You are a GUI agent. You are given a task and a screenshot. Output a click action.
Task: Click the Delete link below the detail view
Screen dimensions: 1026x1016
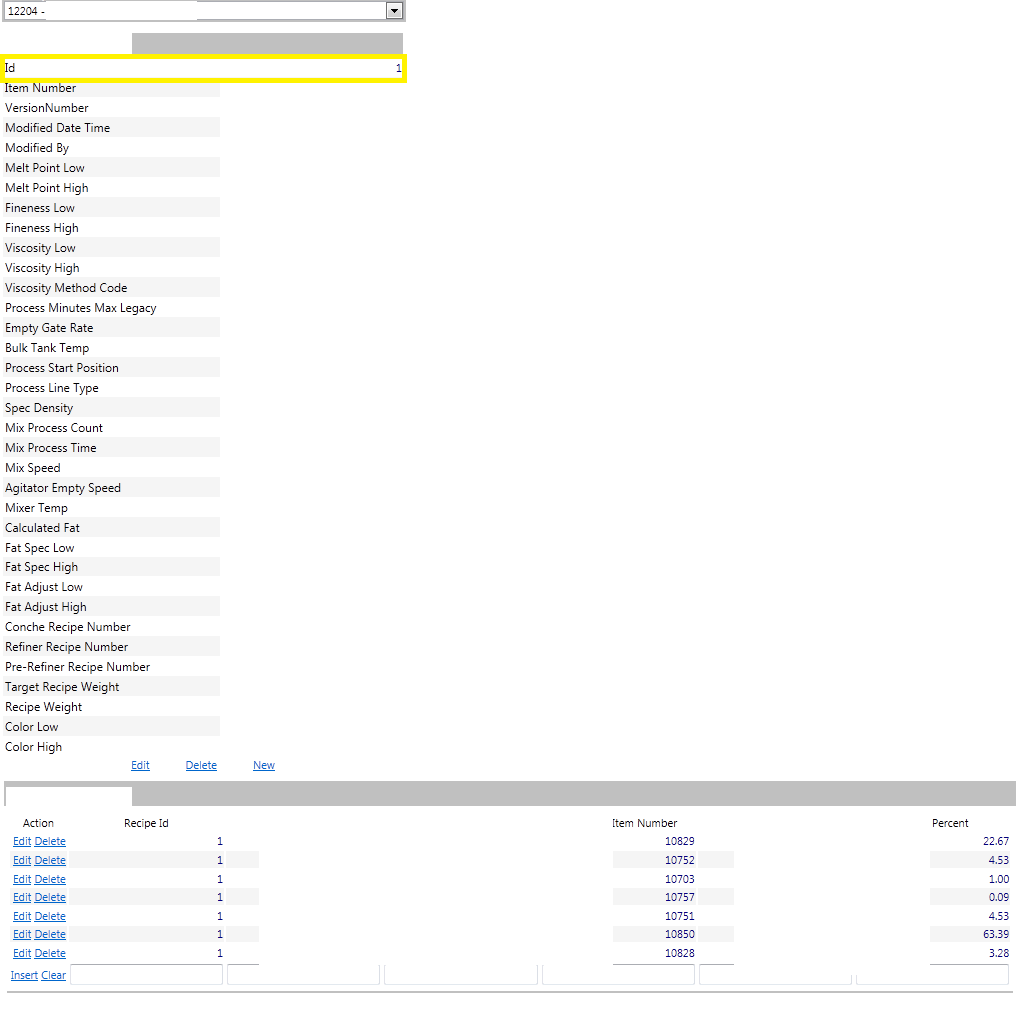(x=201, y=765)
